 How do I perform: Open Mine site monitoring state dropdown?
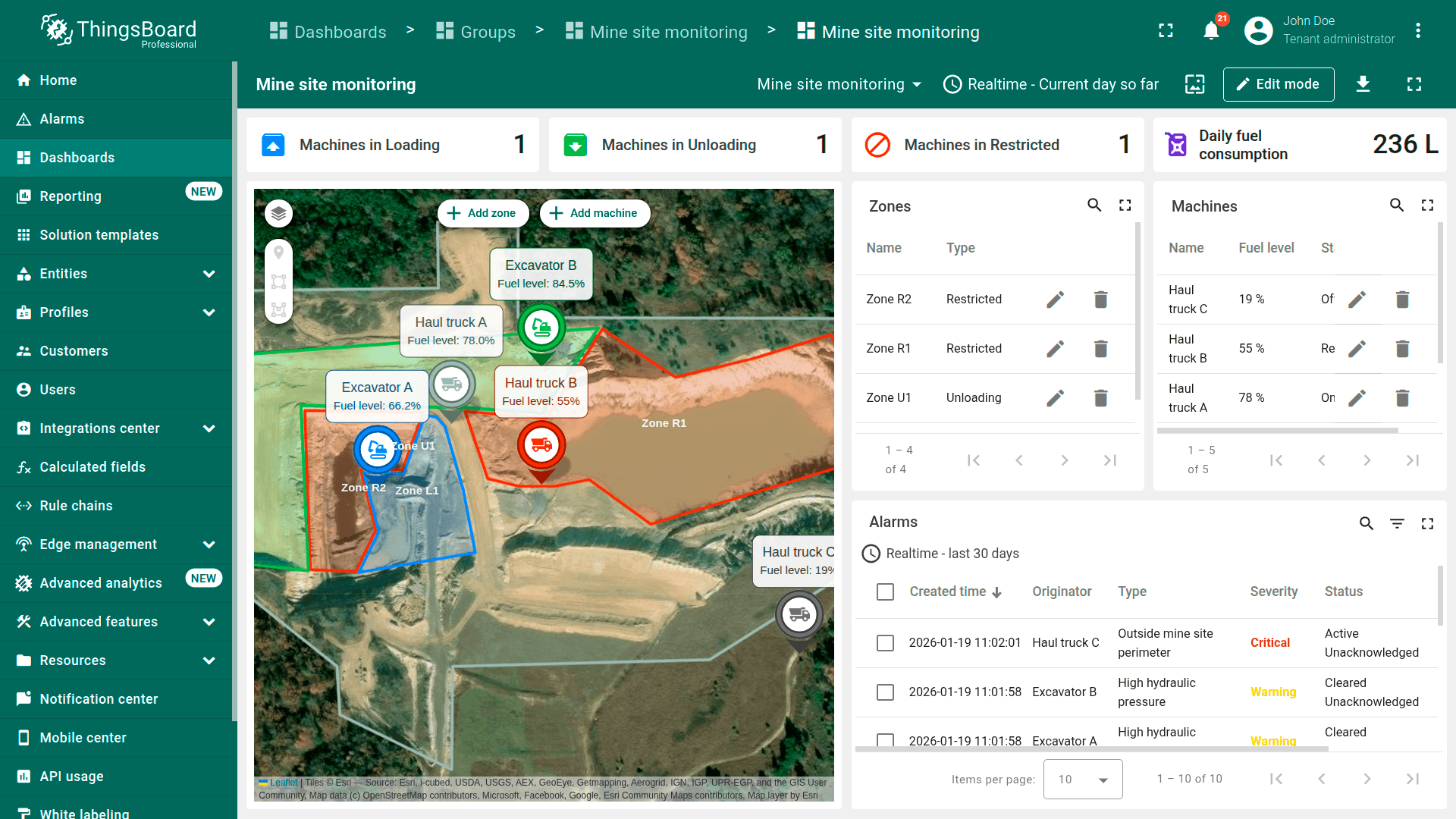coord(839,84)
